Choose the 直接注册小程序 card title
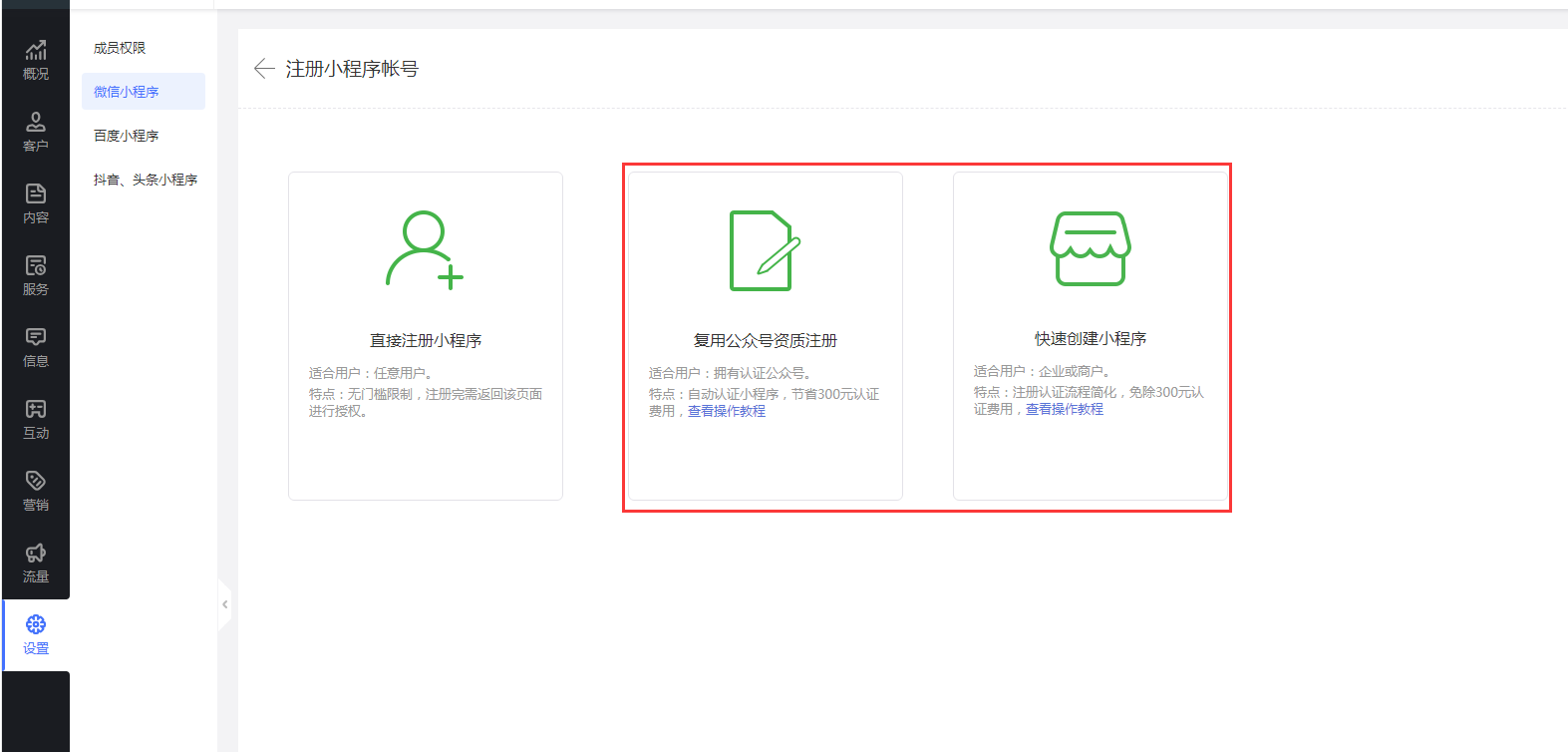 click(426, 341)
